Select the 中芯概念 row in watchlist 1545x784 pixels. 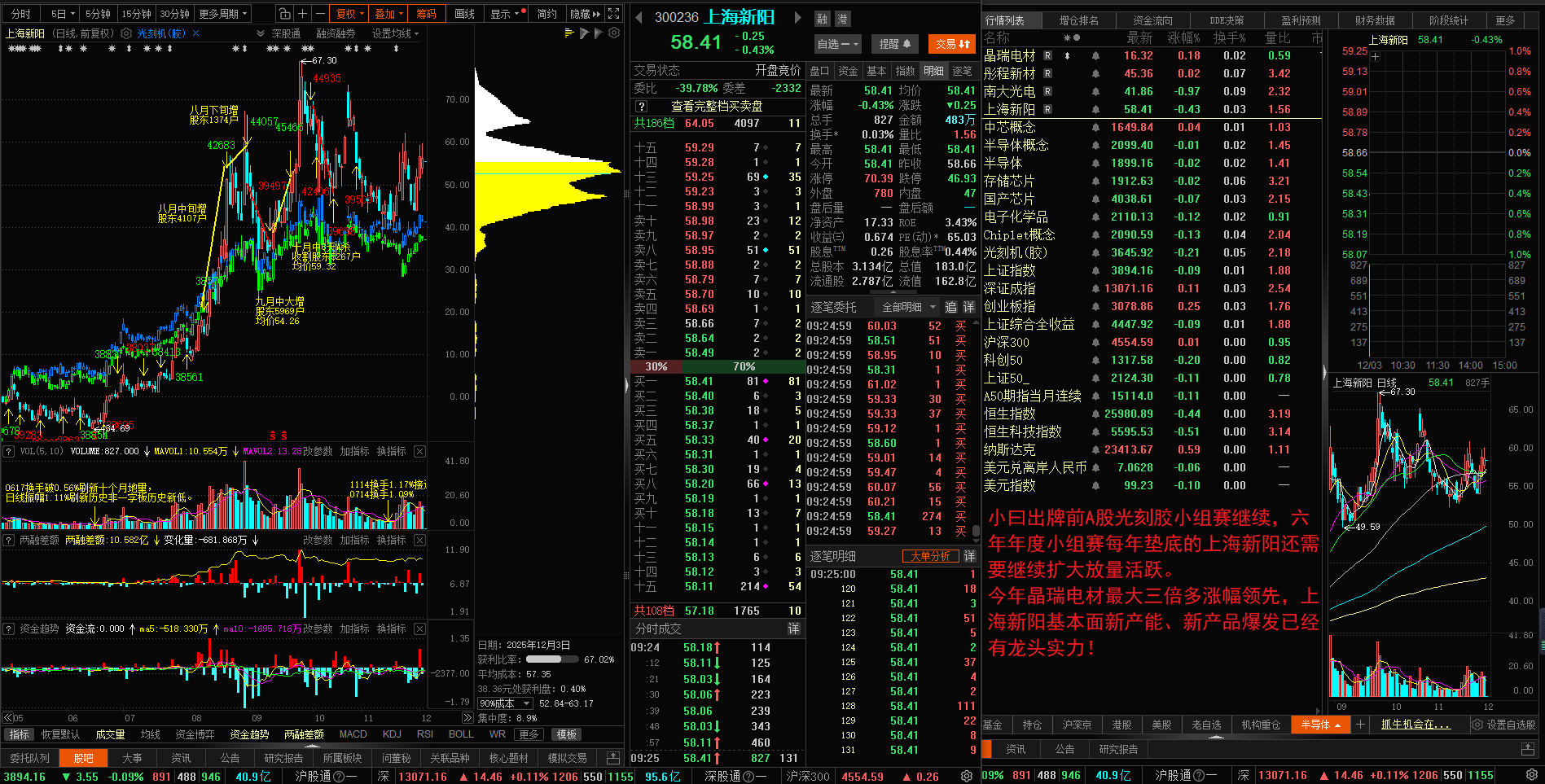(x=1152, y=127)
